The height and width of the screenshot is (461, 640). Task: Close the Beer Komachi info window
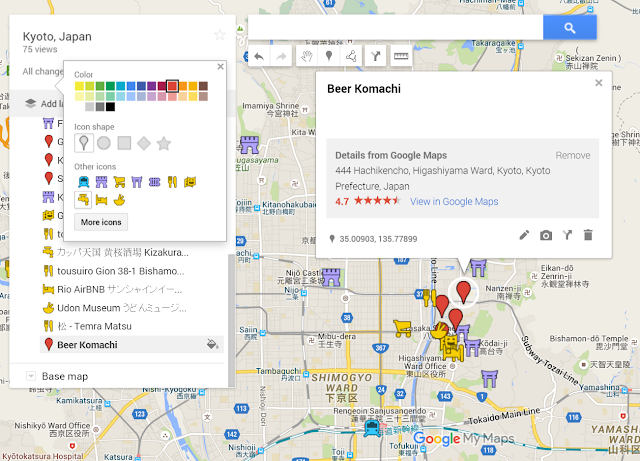click(598, 83)
